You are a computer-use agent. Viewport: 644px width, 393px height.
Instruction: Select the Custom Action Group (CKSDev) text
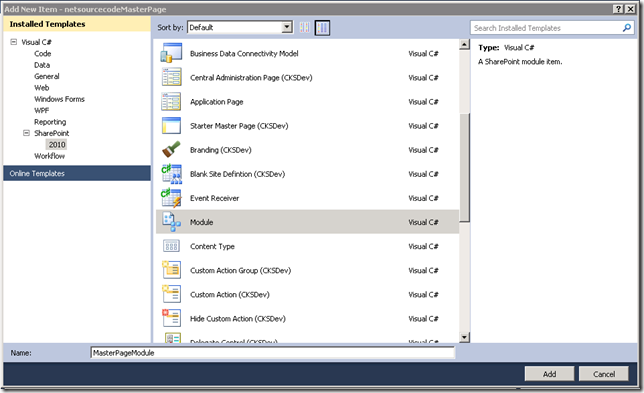(240, 271)
